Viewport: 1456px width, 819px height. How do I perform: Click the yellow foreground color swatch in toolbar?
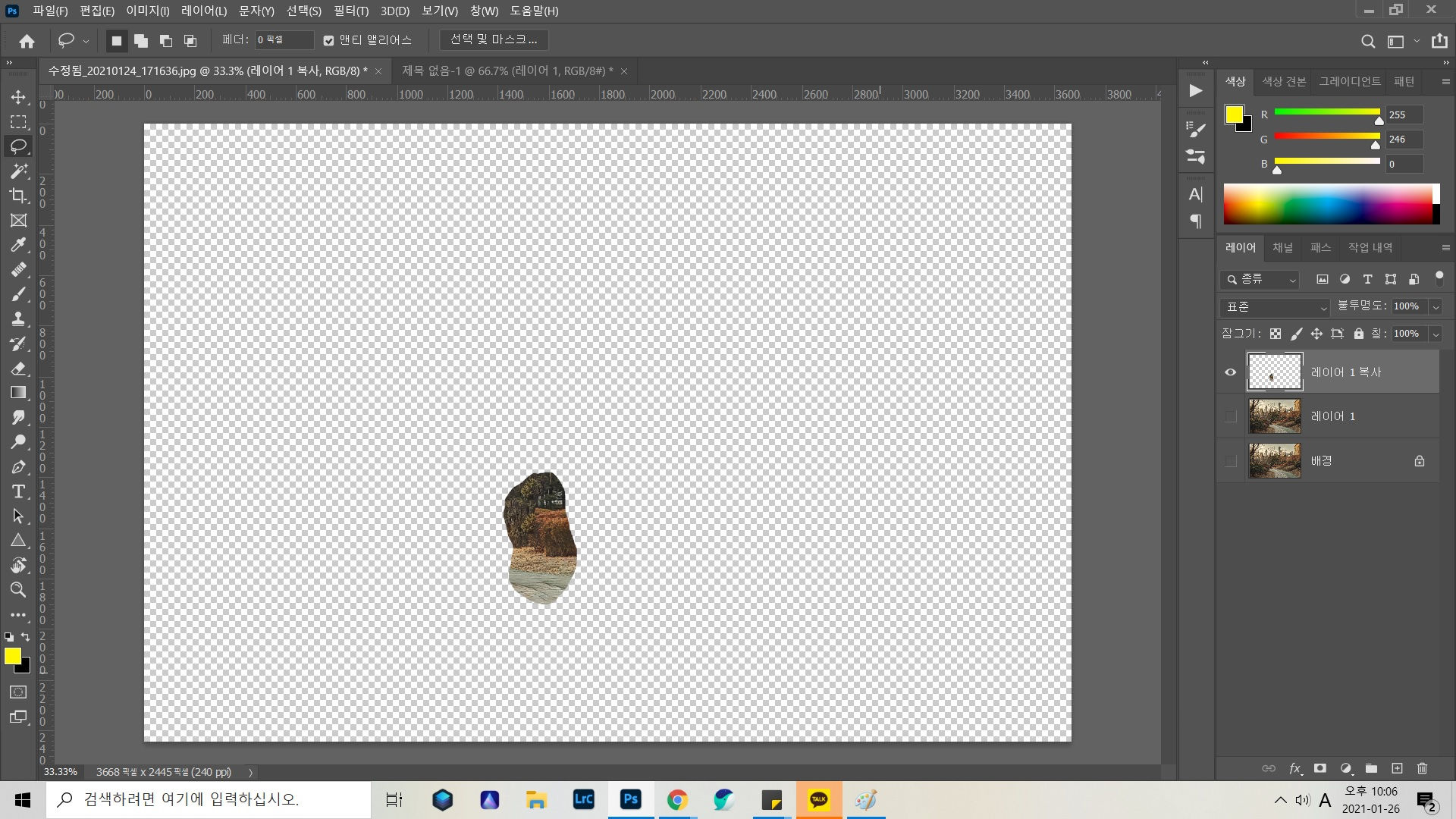tap(12, 656)
